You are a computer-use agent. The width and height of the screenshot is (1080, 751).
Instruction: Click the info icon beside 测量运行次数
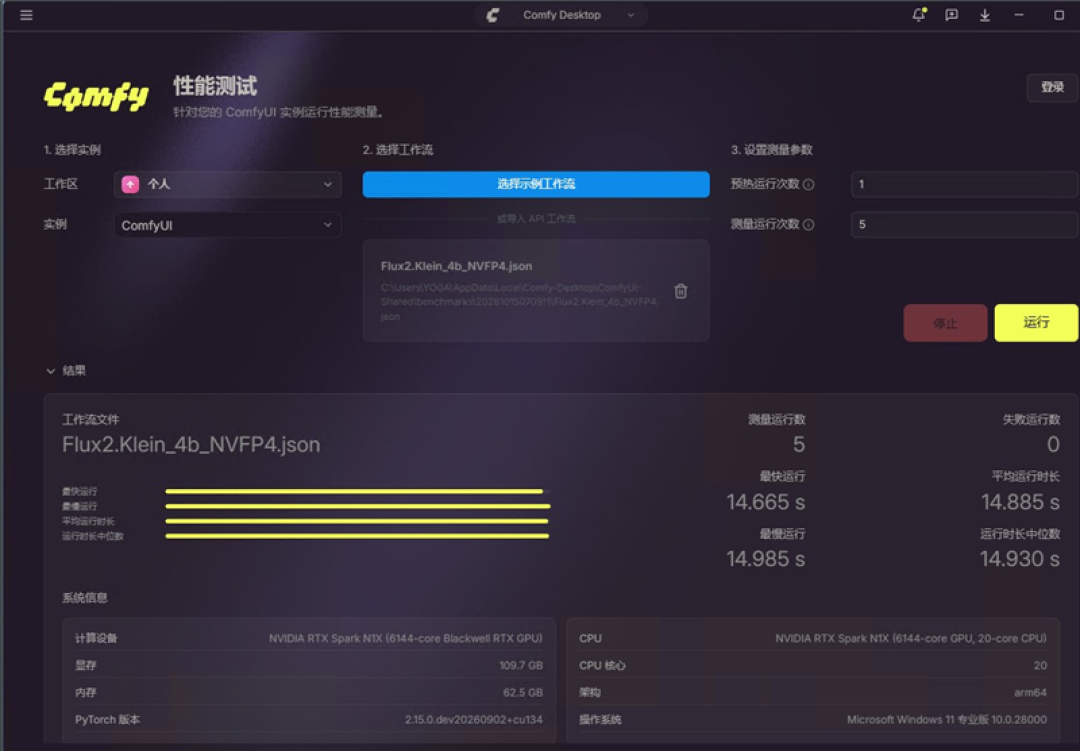(x=809, y=225)
